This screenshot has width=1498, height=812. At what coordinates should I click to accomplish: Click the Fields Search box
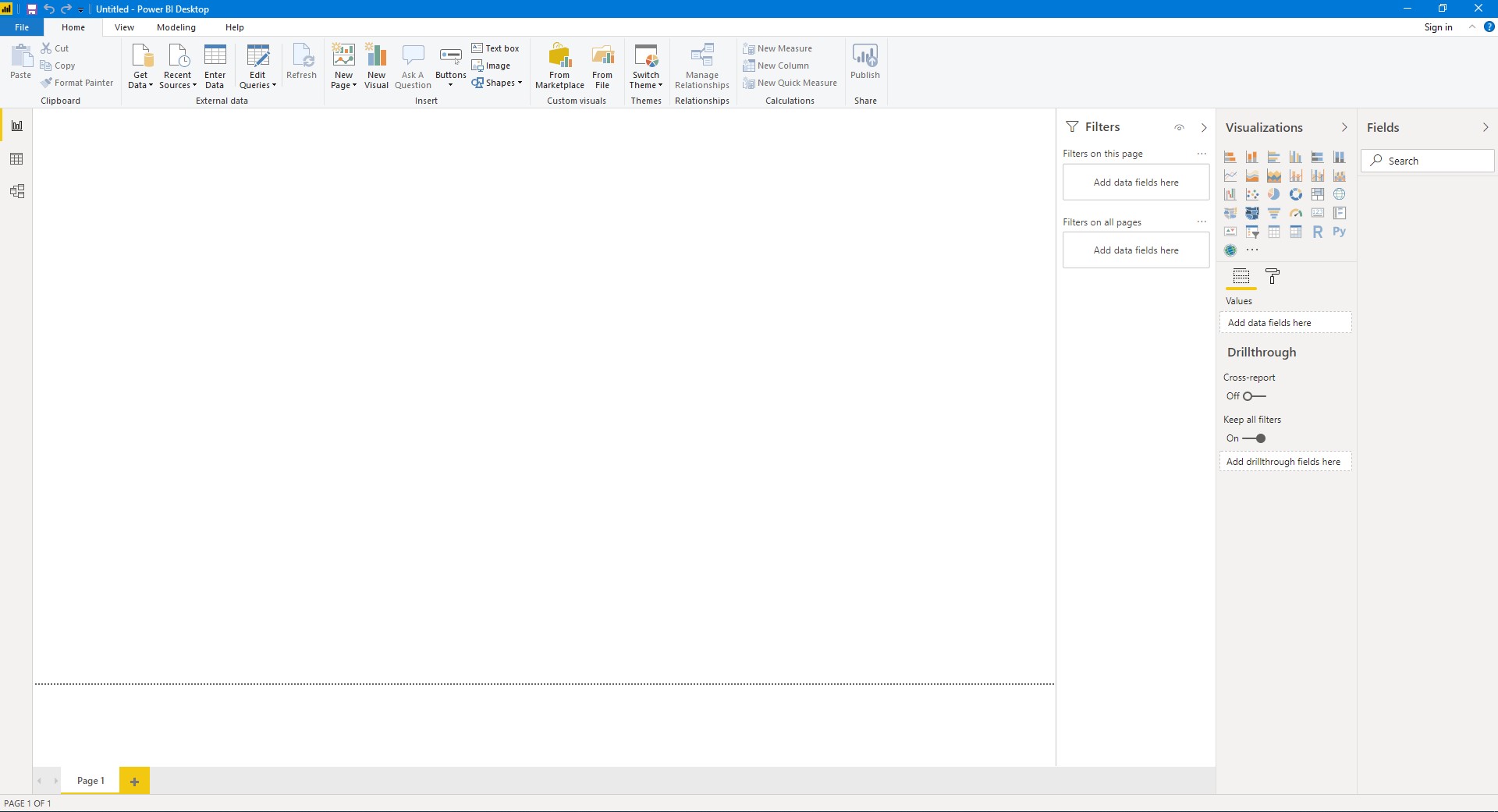click(1428, 161)
